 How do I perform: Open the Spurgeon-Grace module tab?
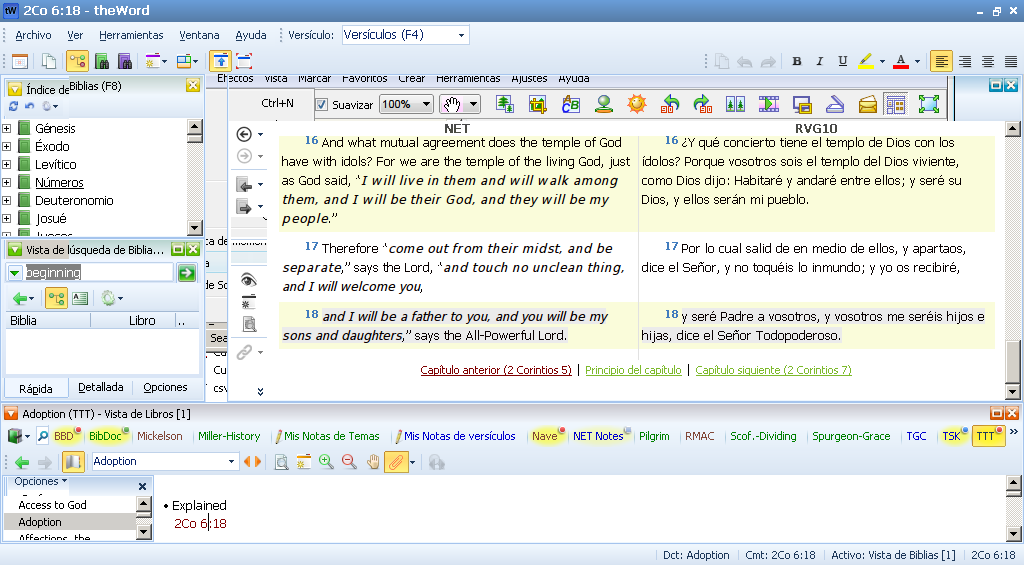pos(850,436)
